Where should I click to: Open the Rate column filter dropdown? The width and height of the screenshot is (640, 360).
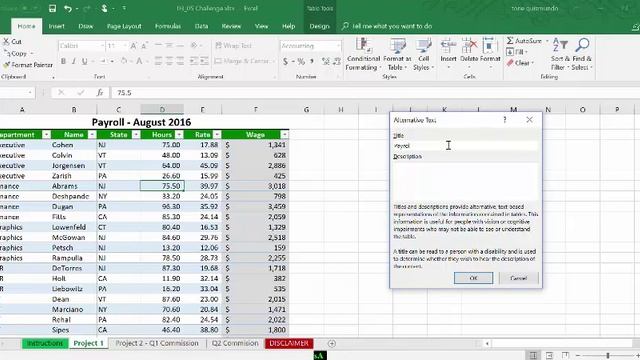pyautogui.click(x=217, y=135)
